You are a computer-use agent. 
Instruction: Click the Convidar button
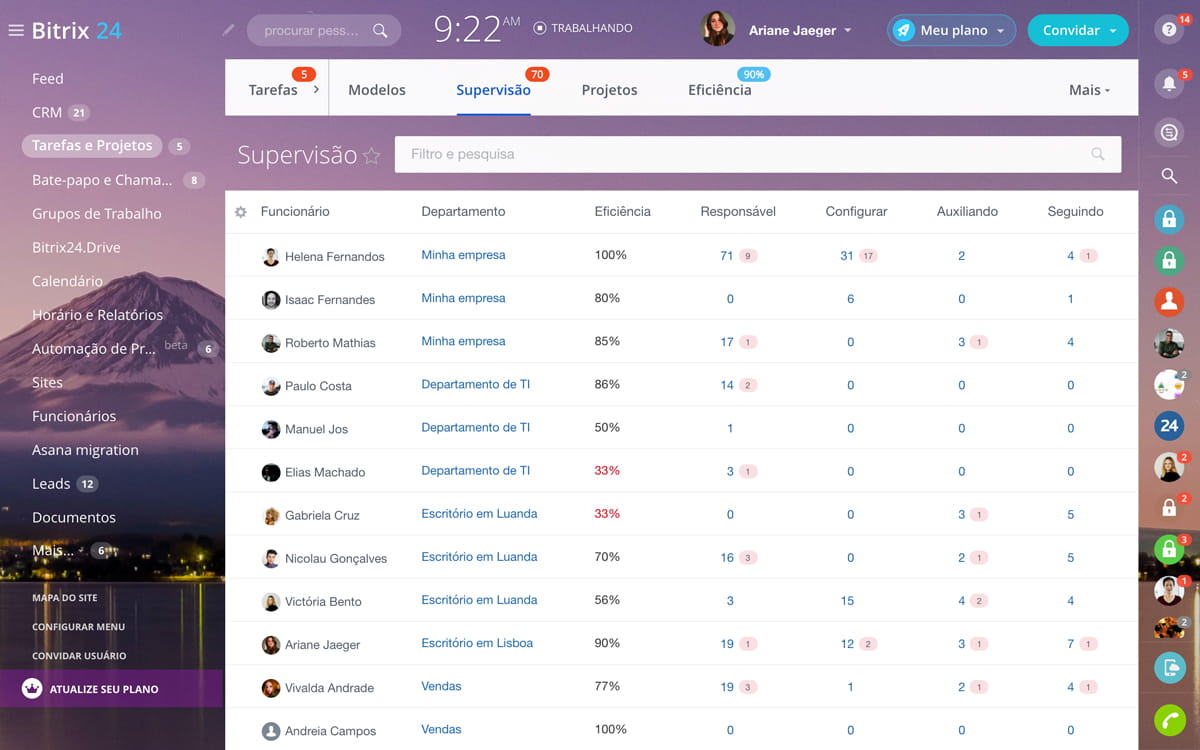1070,30
